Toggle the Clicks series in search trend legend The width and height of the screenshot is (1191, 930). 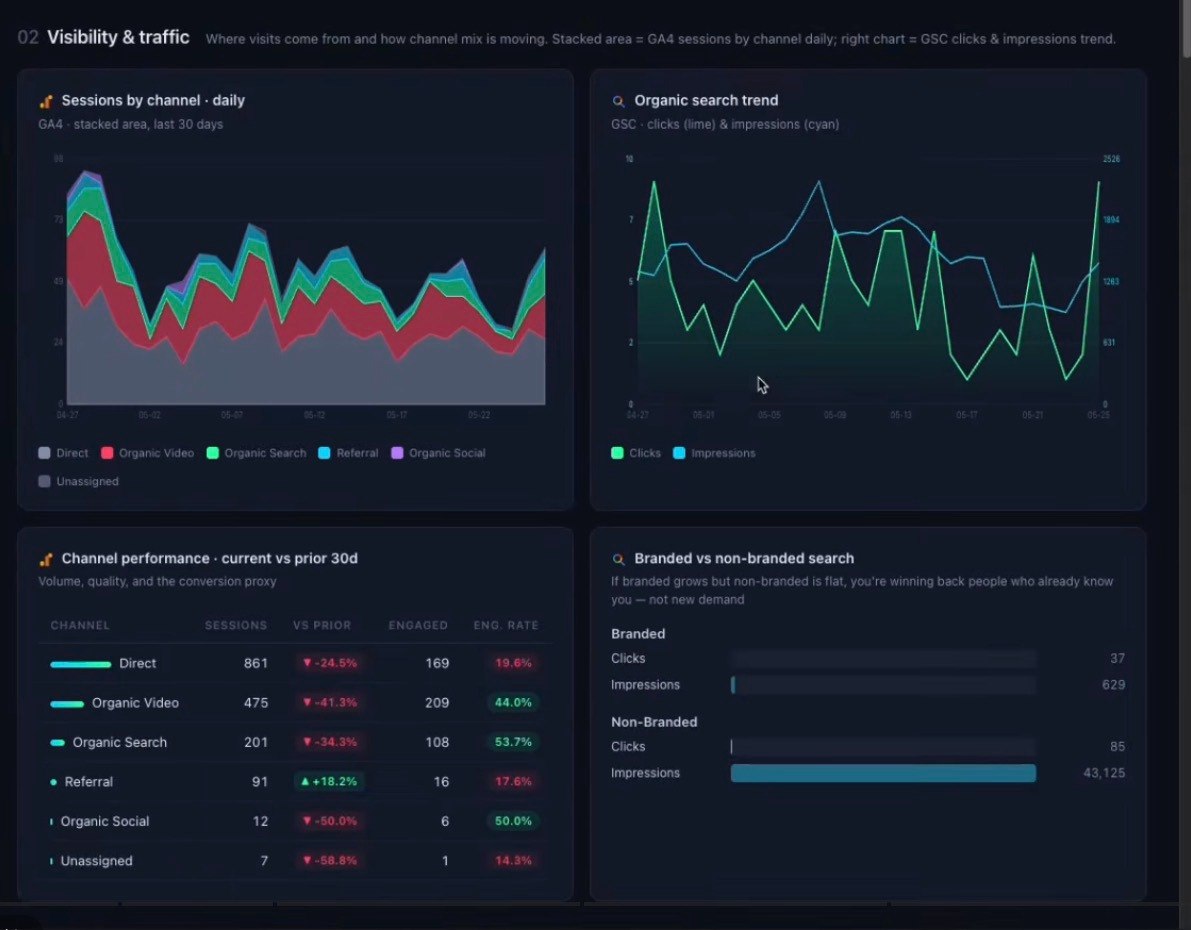tap(636, 453)
